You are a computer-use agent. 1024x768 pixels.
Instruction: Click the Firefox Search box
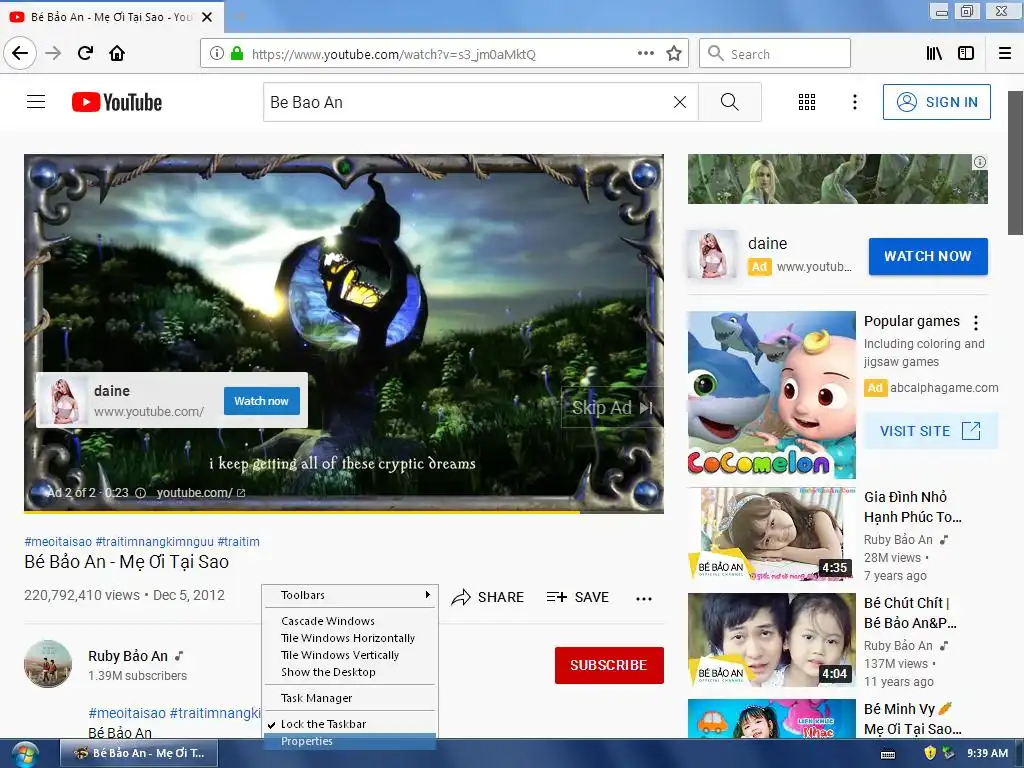(x=775, y=54)
